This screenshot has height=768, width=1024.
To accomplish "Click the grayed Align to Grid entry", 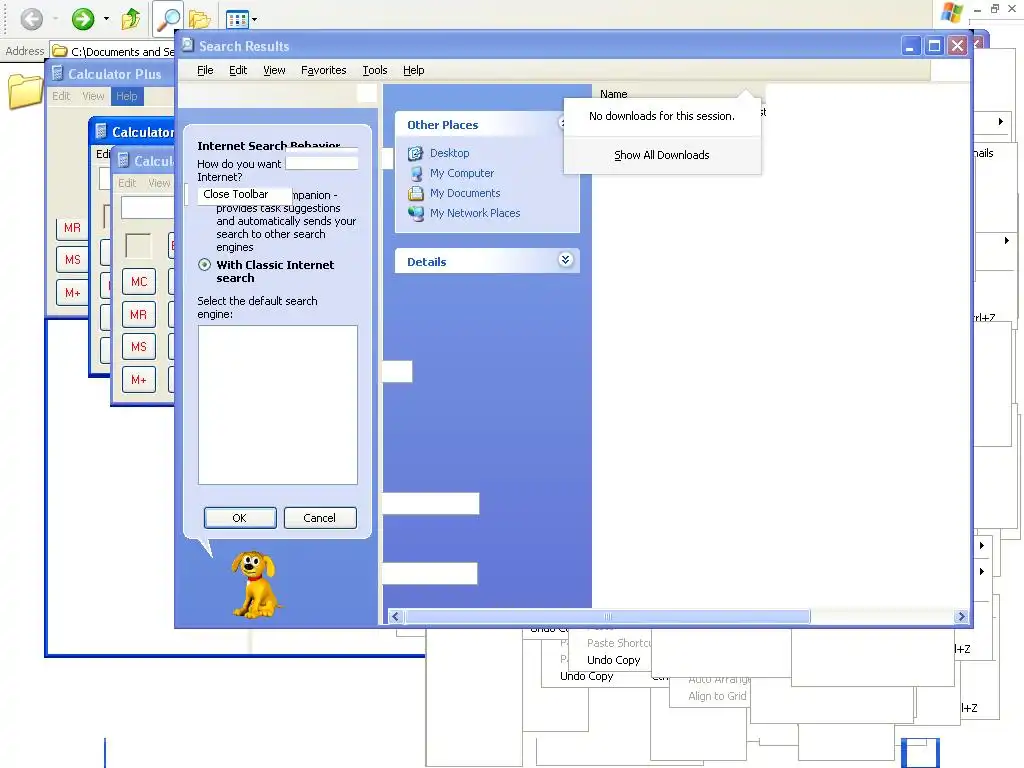I will click(x=717, y=696).
